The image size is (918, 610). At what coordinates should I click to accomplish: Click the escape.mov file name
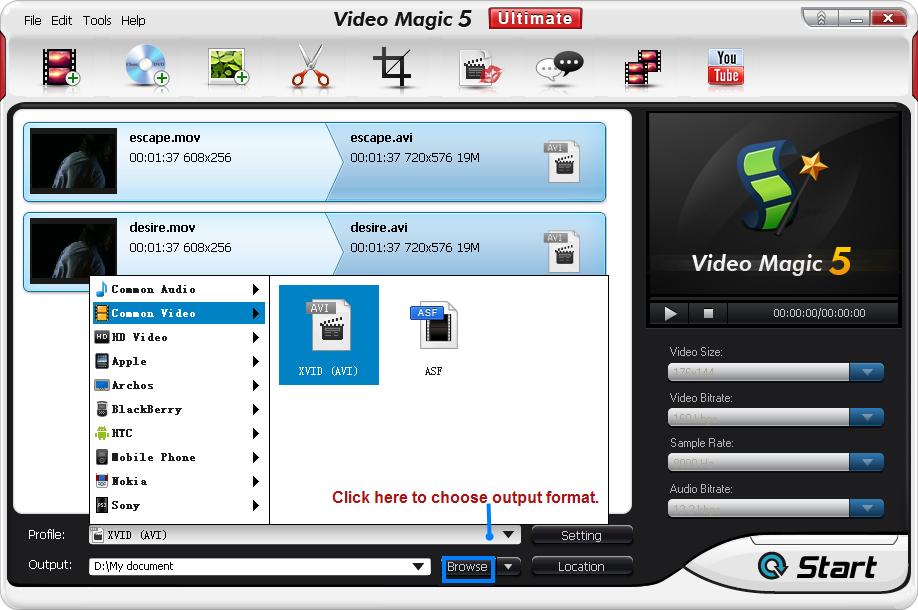165,138
